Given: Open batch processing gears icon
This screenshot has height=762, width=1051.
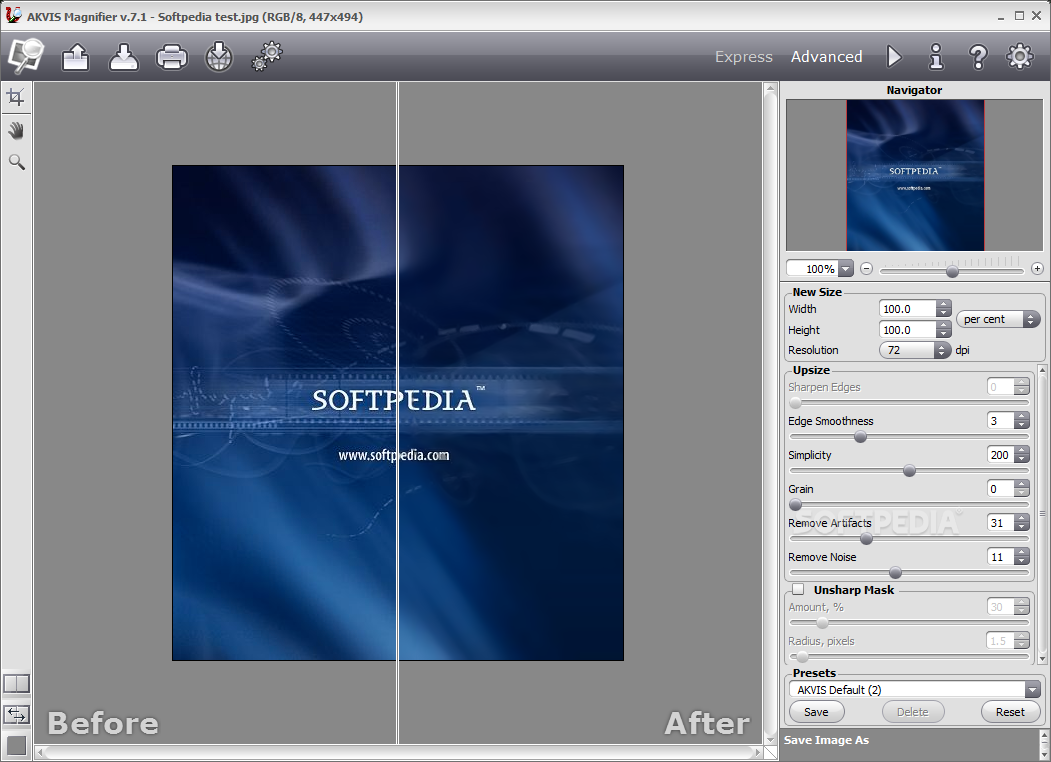Looking at the screenshot, I should pos(267,56).
